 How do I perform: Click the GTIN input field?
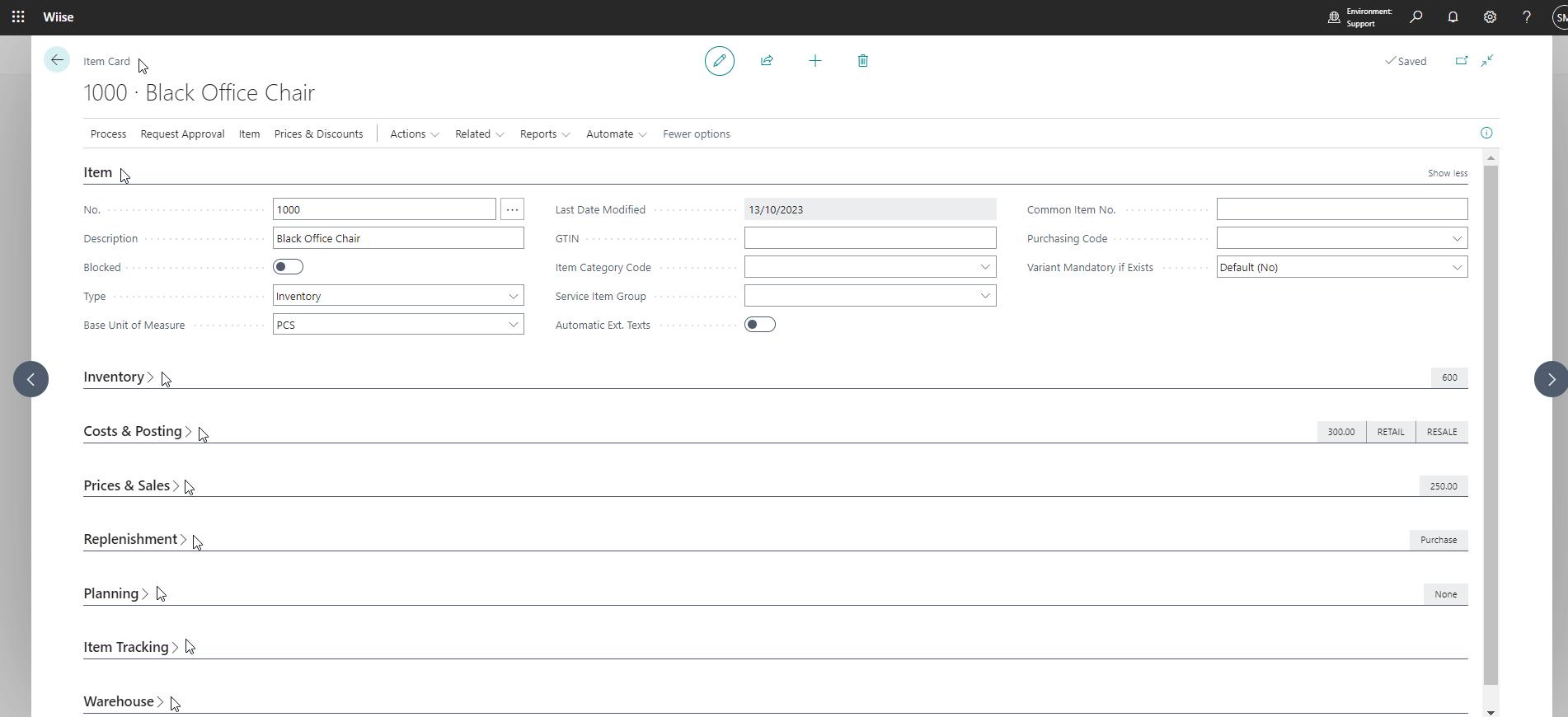(x=869, y=238)
